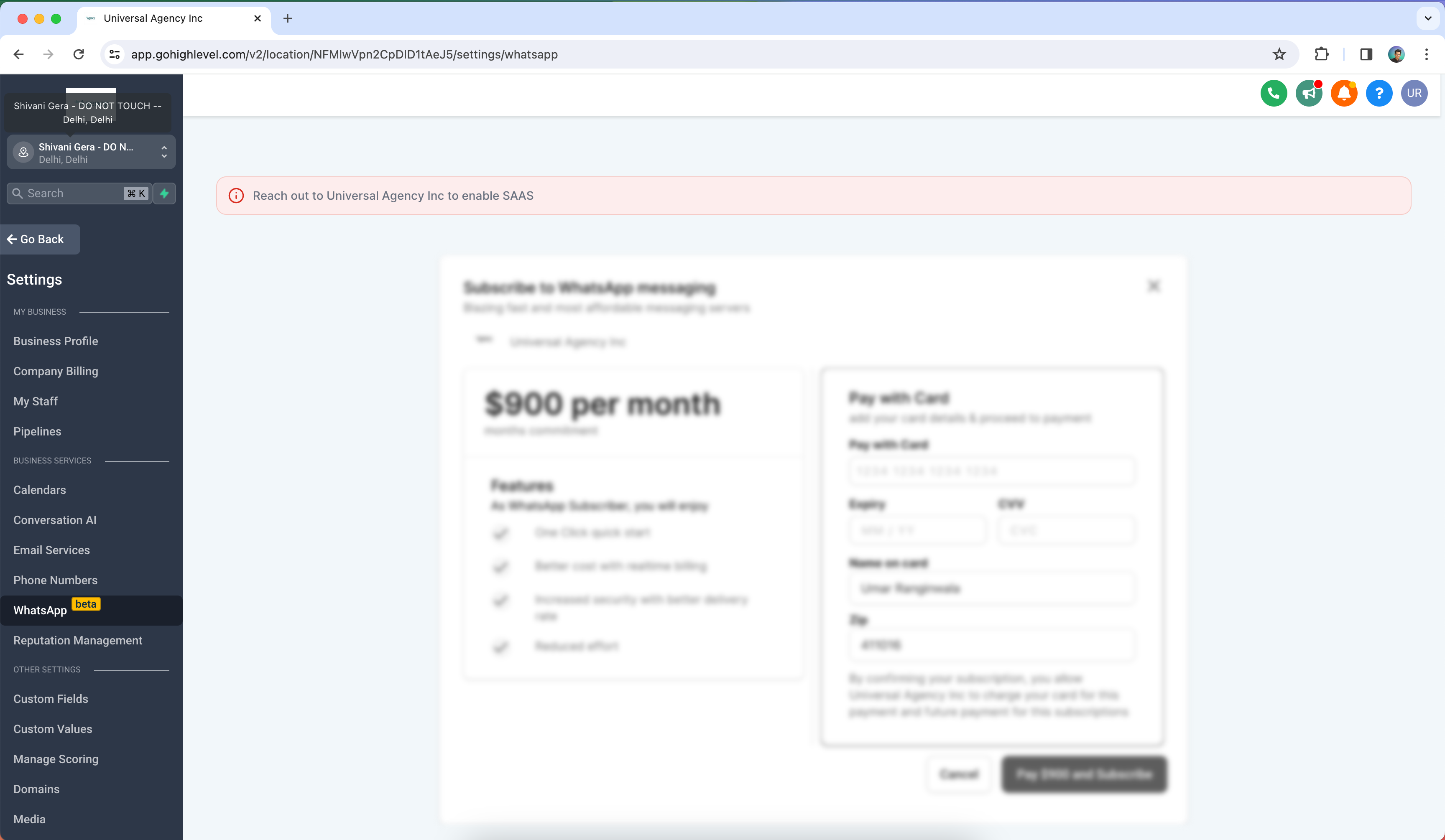Enter card number in payment input field
This screenshot has width=1445, height=840.
coord(989,471)
